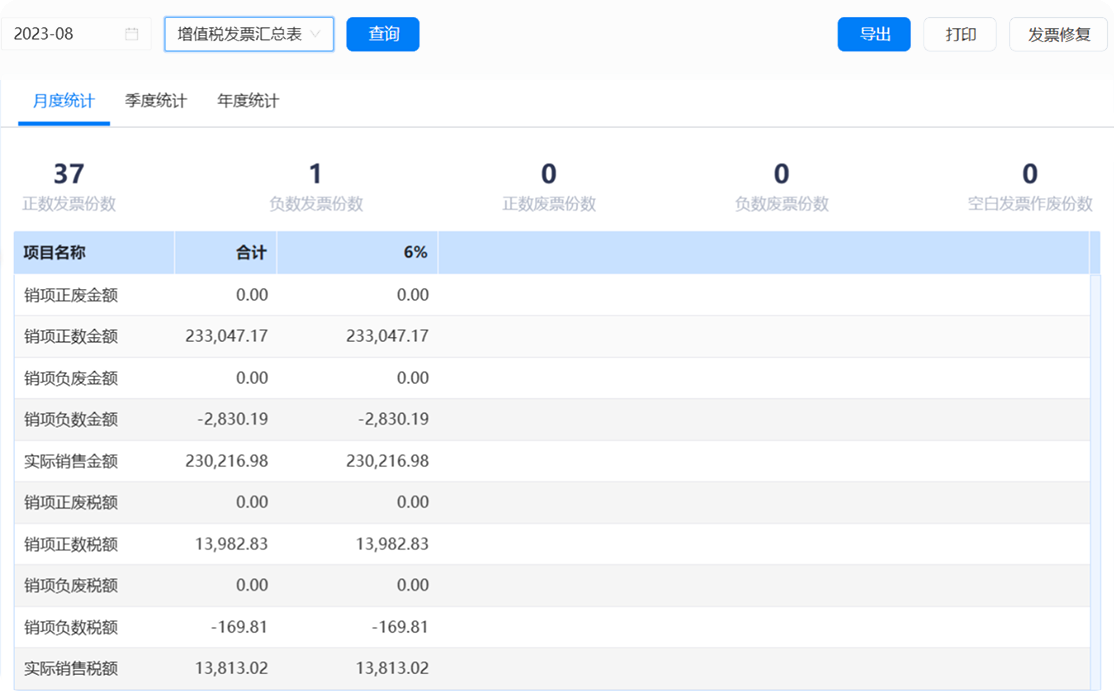Click the 打印 print button

[960, 34]
